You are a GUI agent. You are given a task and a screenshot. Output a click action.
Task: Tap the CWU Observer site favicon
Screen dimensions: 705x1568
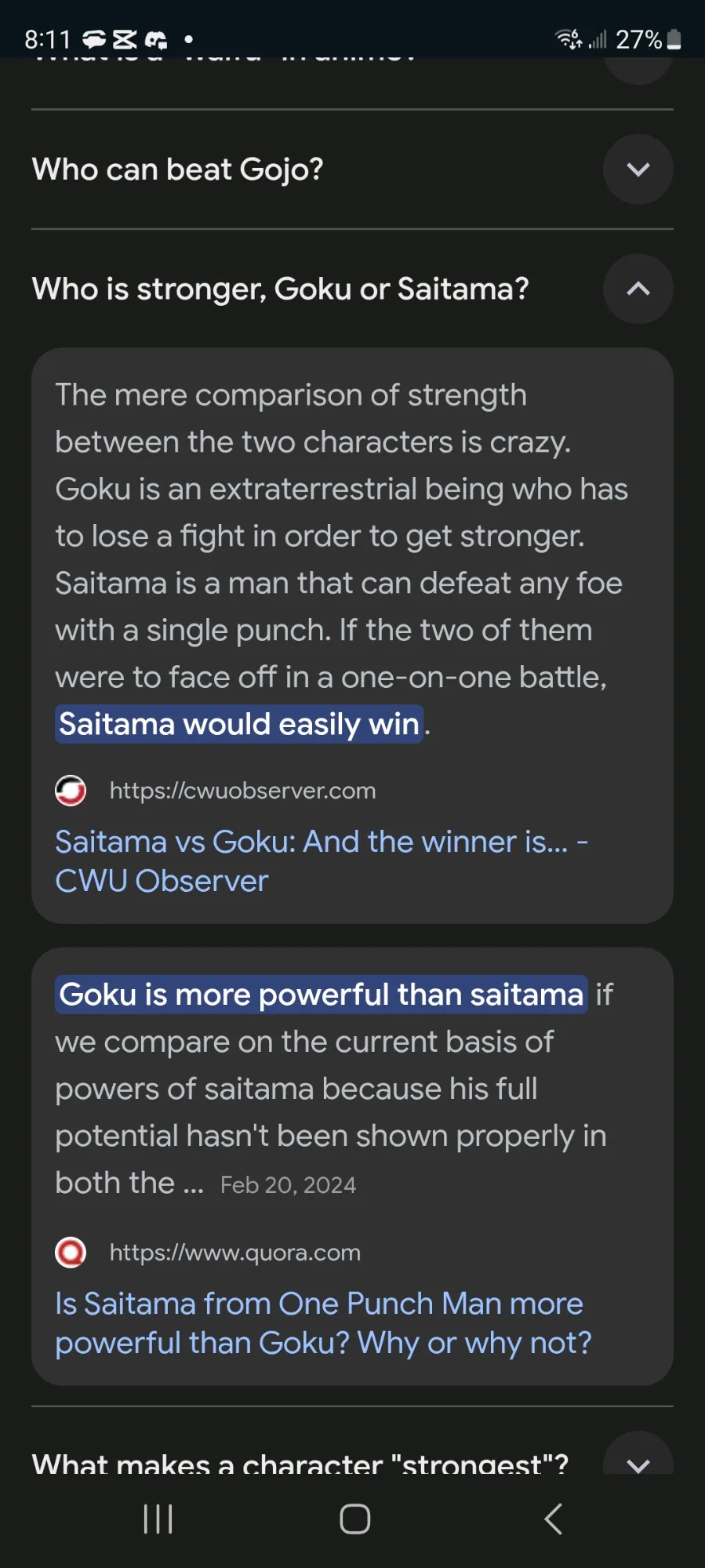click(71, 791)
